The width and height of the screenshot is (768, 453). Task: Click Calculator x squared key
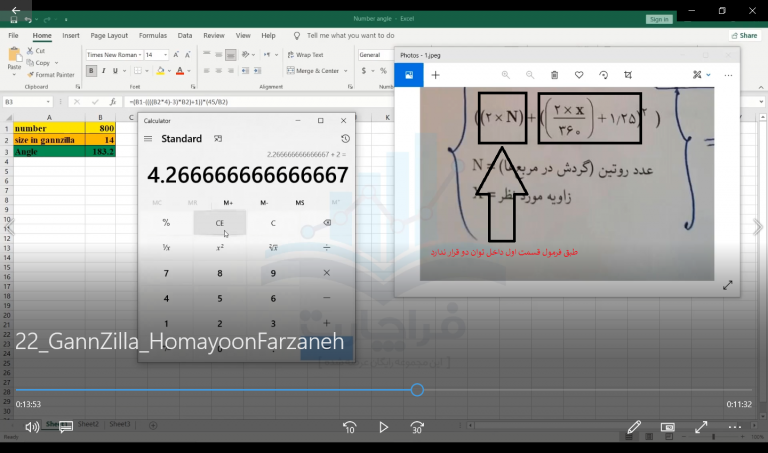point(219,248)
